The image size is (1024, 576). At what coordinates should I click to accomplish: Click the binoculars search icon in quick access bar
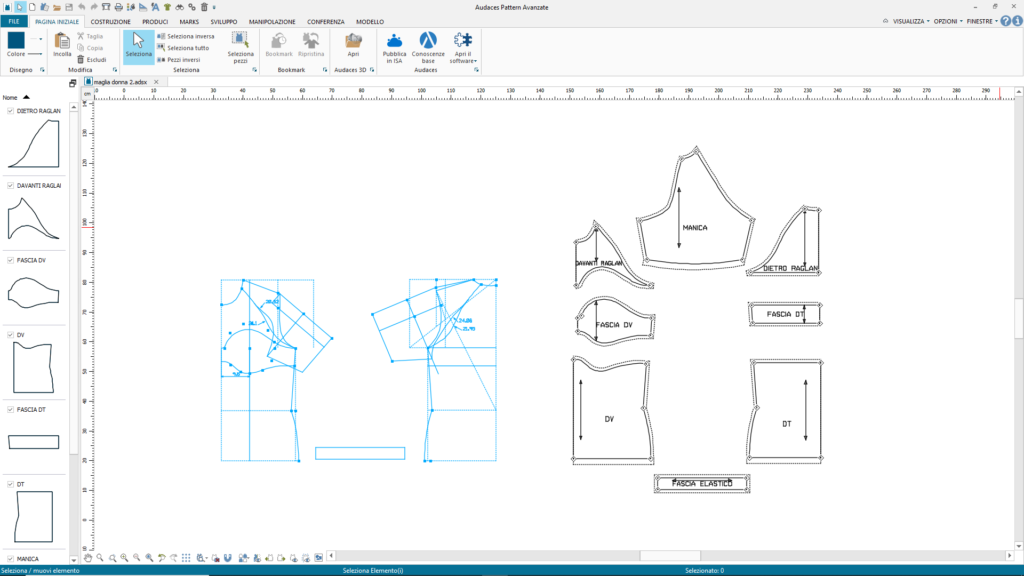tap(180, 7)
